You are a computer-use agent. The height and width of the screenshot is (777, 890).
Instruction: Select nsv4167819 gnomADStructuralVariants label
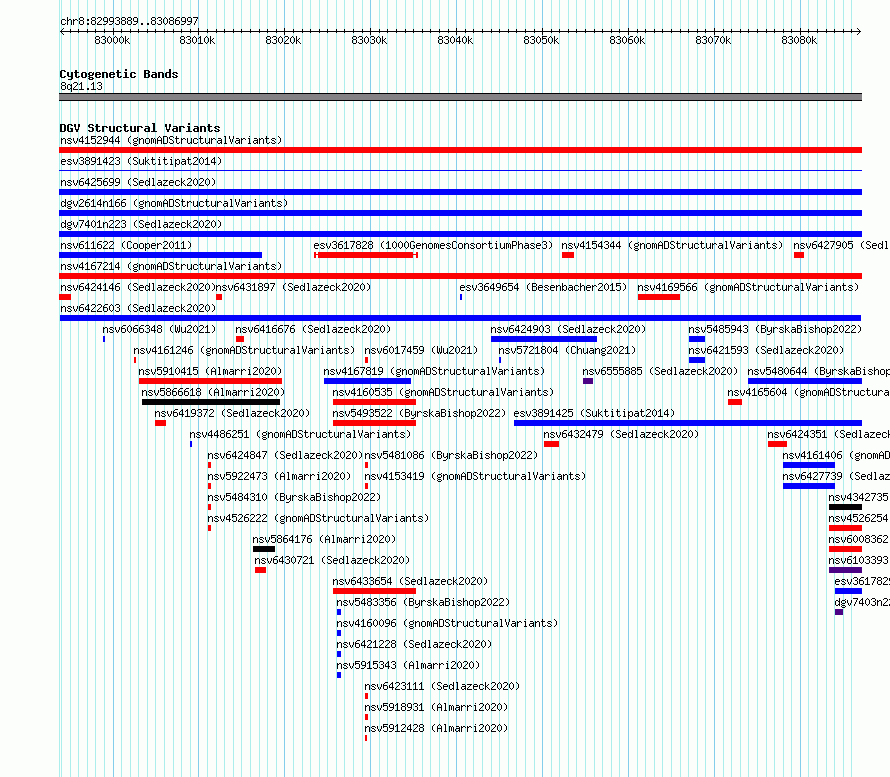[x=434, y=371]
